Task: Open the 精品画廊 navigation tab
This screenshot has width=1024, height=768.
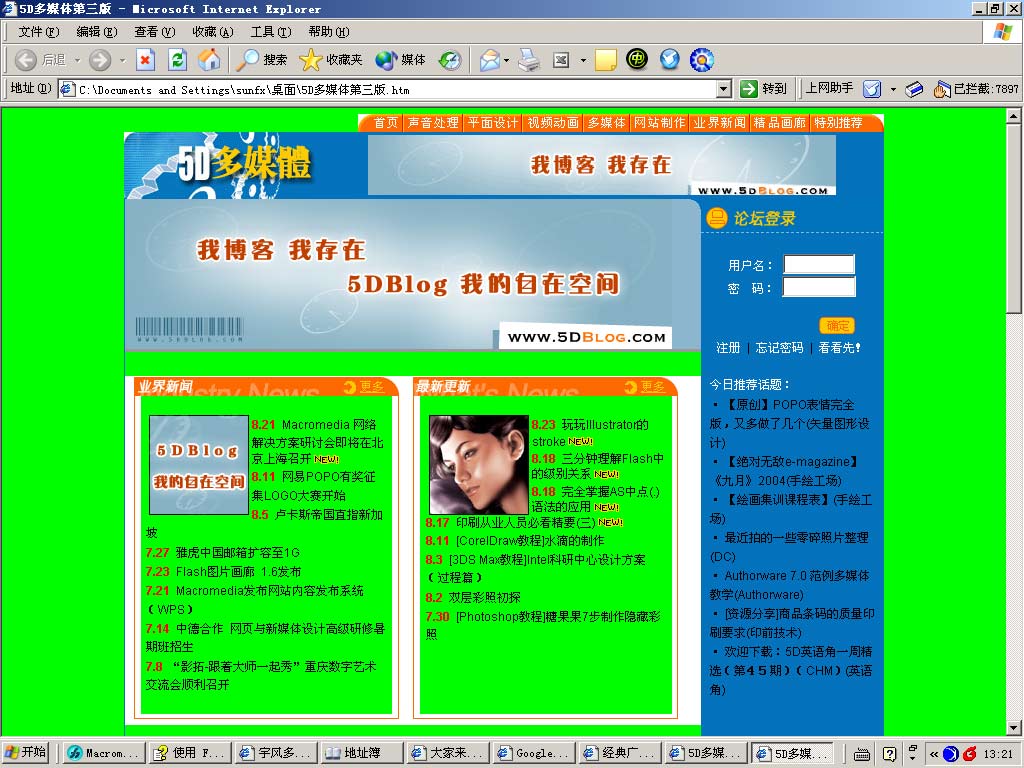Action: point(780,122)
